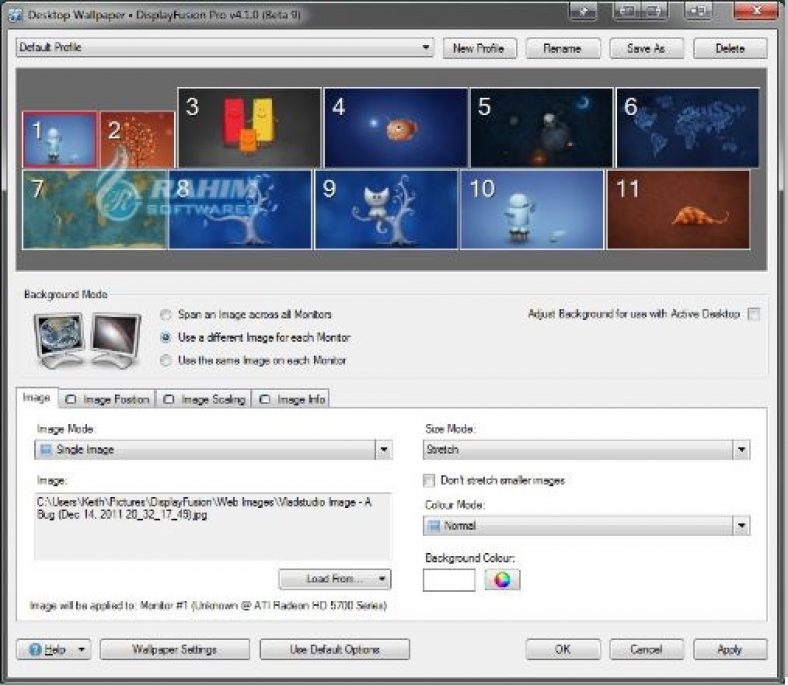The image size is (788, 685).
Task: Select monitor 6 world map thumbnail
Action: pos(687,127)
